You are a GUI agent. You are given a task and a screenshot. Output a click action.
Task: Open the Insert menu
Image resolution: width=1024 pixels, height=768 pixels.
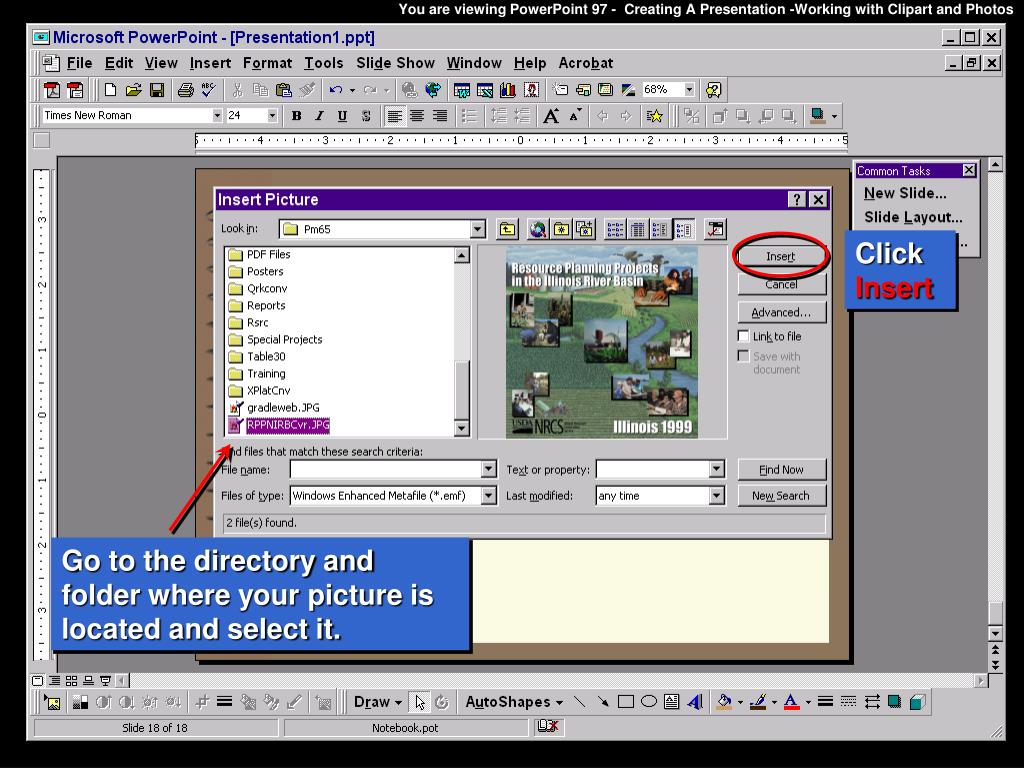point(210,63)
